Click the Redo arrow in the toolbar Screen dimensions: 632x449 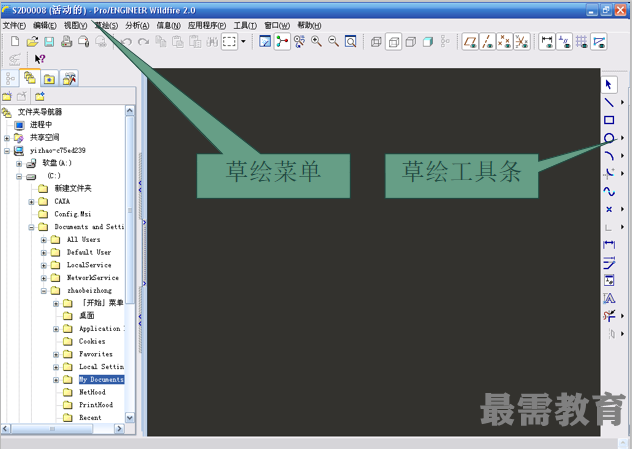144,42
